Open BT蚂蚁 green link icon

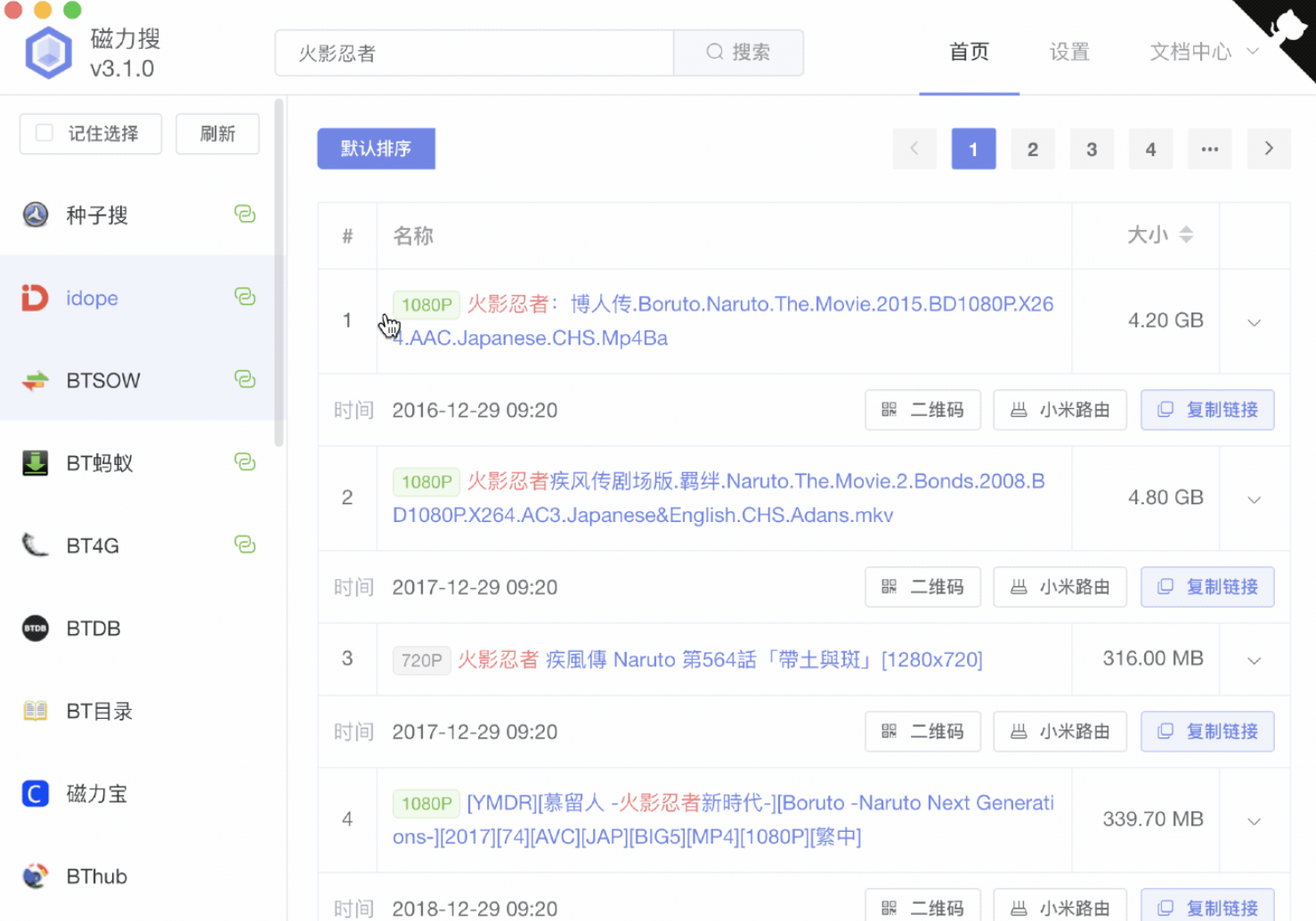(x=245, y=462)
